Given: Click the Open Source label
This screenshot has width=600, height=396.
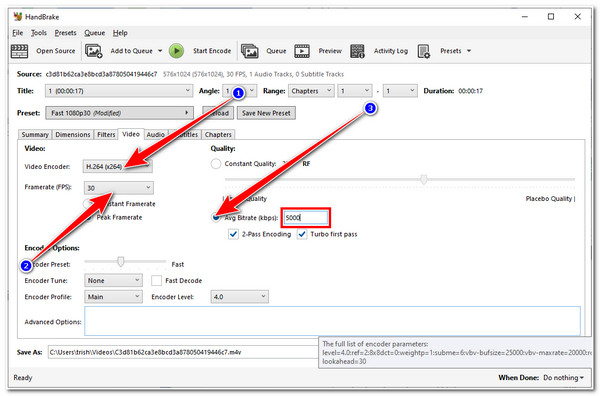Looking at the screenshot, I should point(56,51).
